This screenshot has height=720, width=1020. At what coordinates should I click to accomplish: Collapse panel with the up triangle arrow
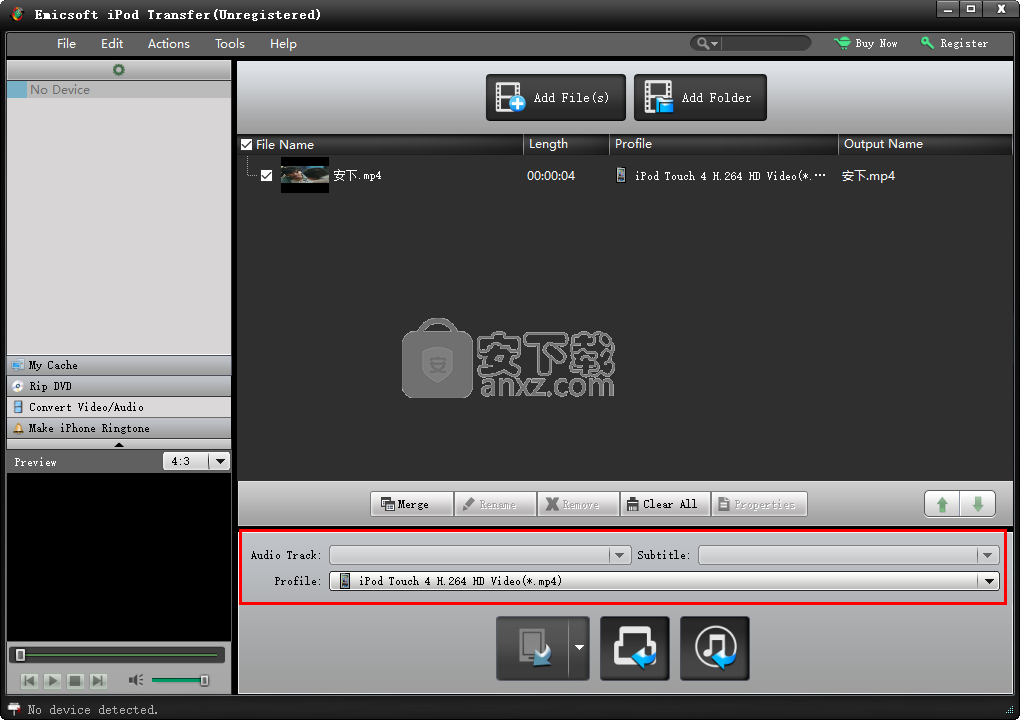tap(118, 445)
